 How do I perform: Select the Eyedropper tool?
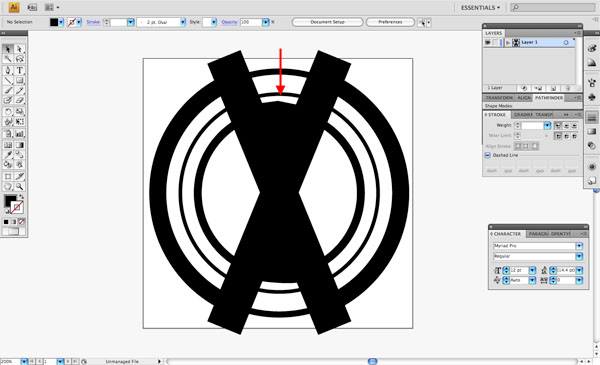point(8,155)
